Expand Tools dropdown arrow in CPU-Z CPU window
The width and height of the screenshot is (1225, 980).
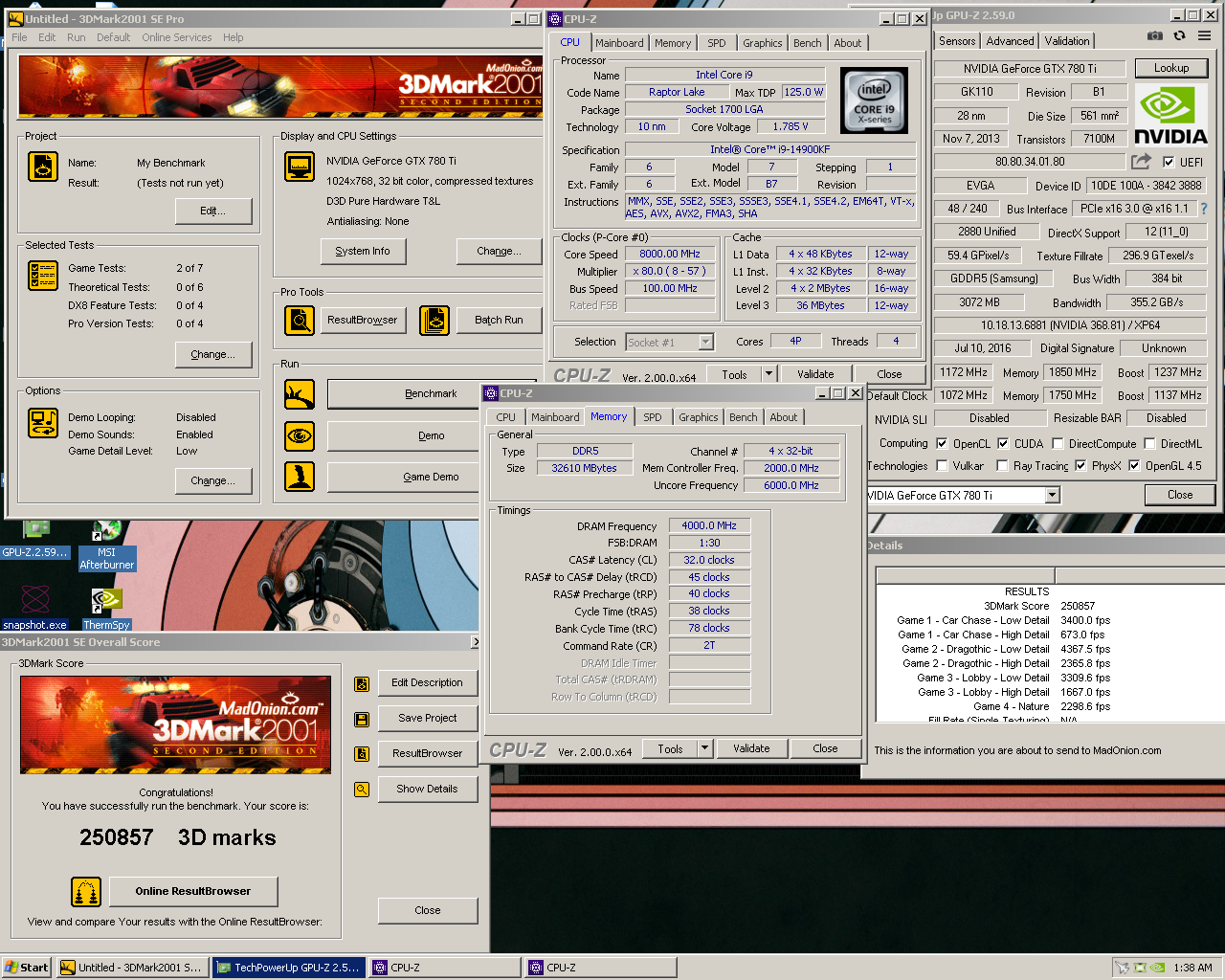pos(768,374)
